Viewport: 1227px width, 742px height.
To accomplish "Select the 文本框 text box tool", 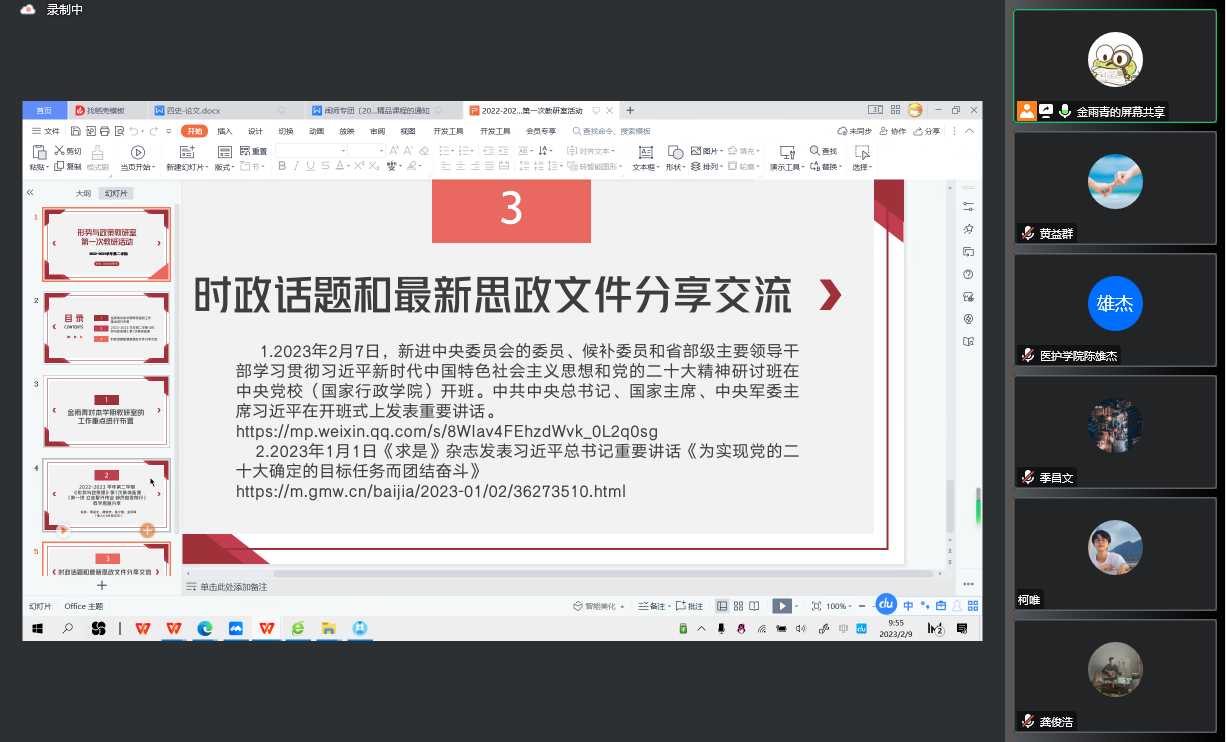I will (645, 152).
